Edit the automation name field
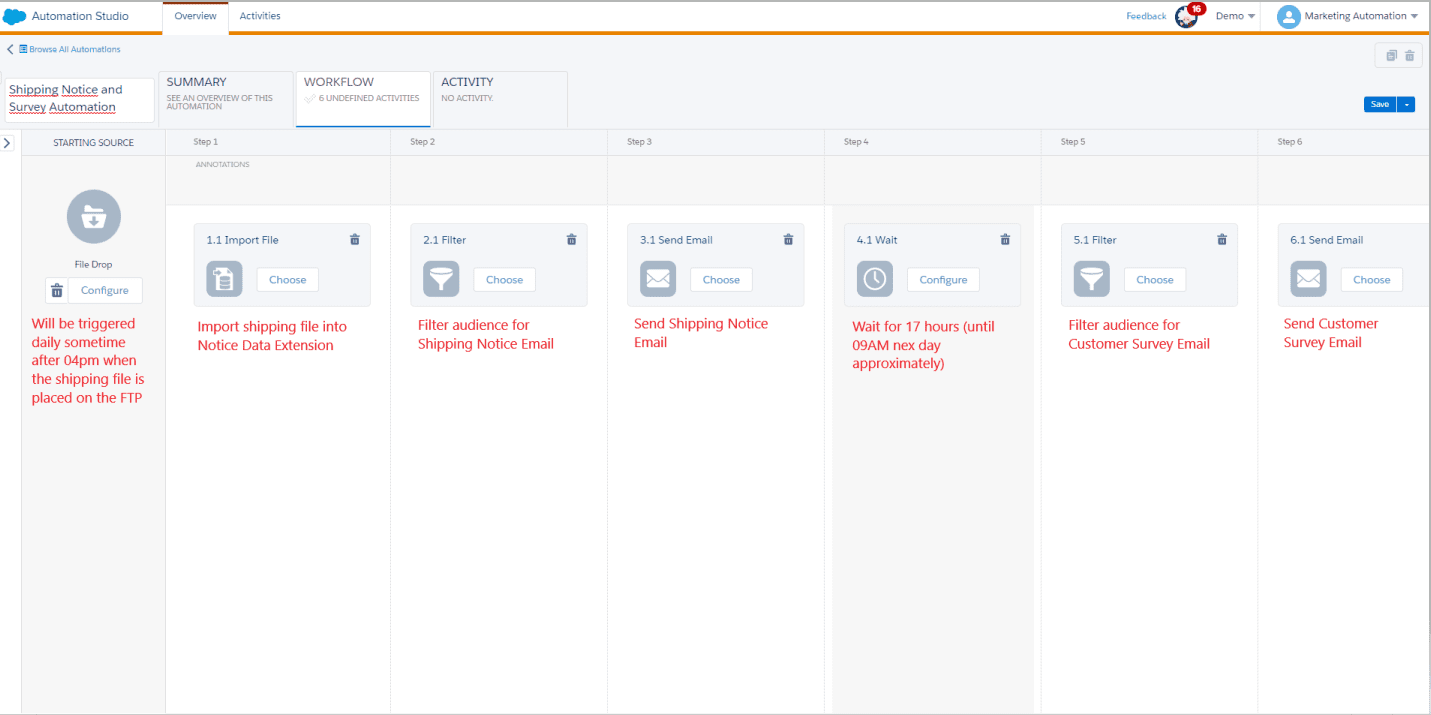Screen dimensions: 1431x715 pos(80,99)
